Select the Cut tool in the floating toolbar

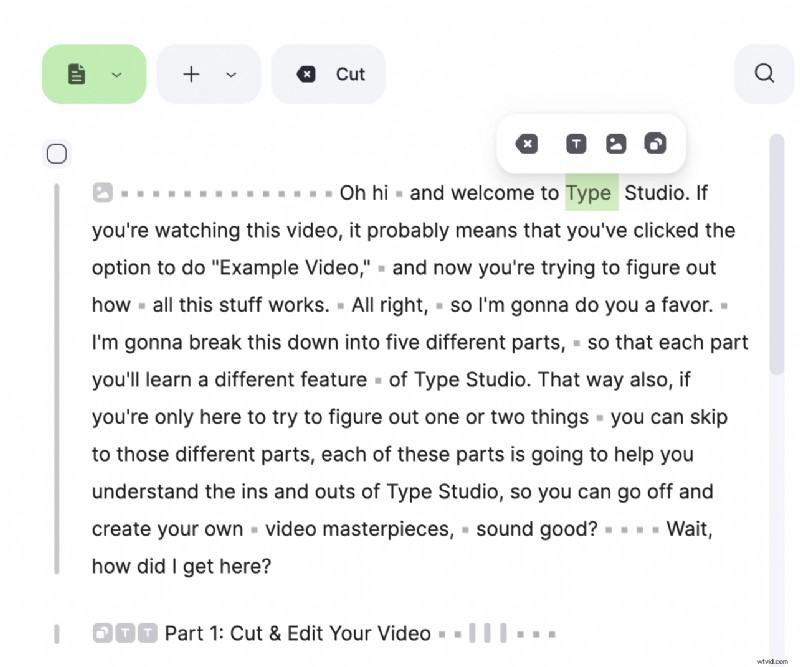point(527,144)
